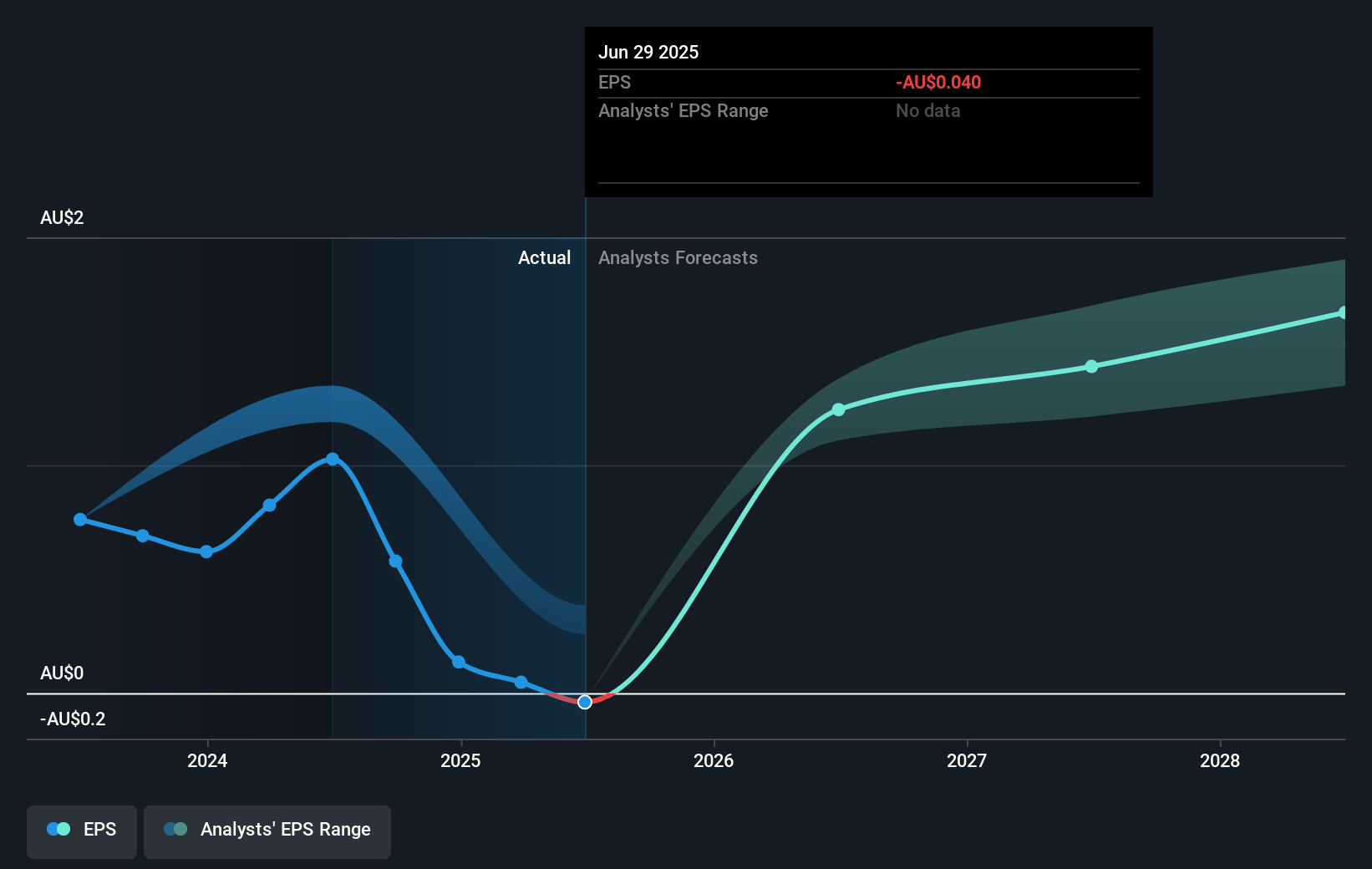Toggle the EPS series visibility
1372x869 pixels.
click(x=81, y=831)
